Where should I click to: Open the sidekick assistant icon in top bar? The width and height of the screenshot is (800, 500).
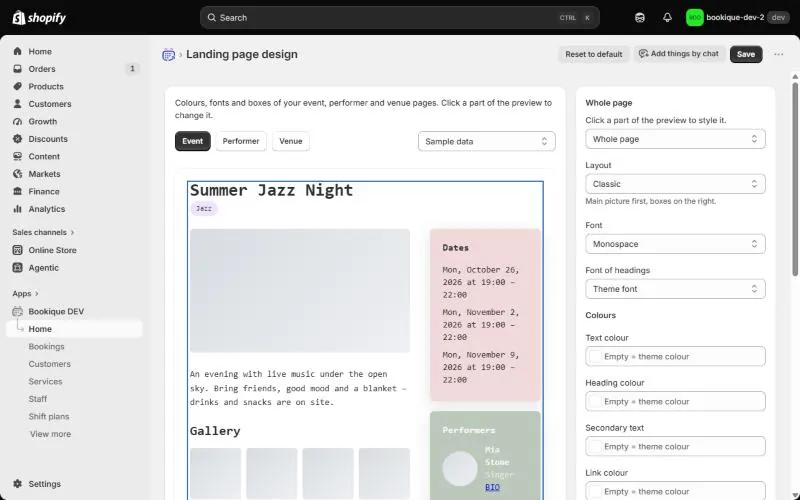pyautogui.click(x=640, y=18)
